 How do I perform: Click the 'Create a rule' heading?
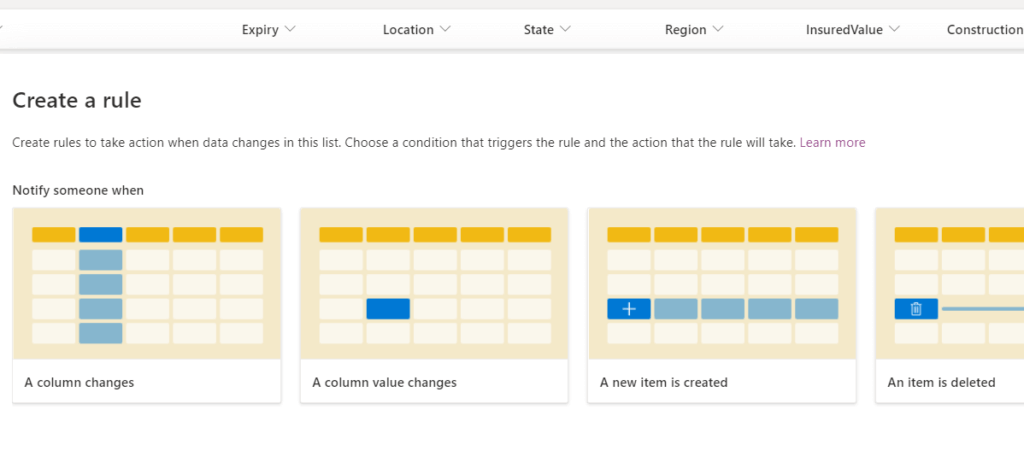[x=77, y=101]
